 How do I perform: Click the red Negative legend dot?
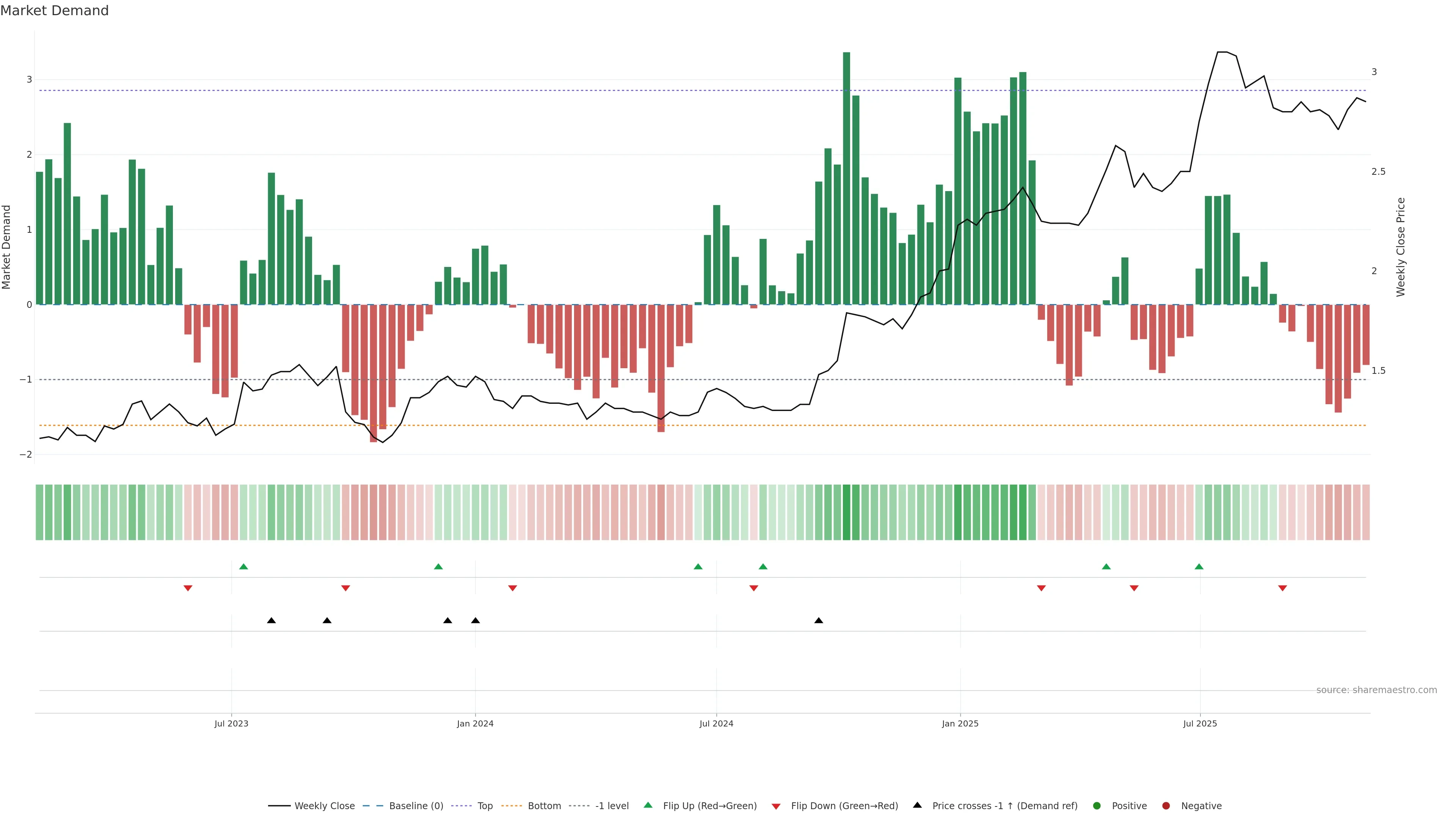point(1166,805)
